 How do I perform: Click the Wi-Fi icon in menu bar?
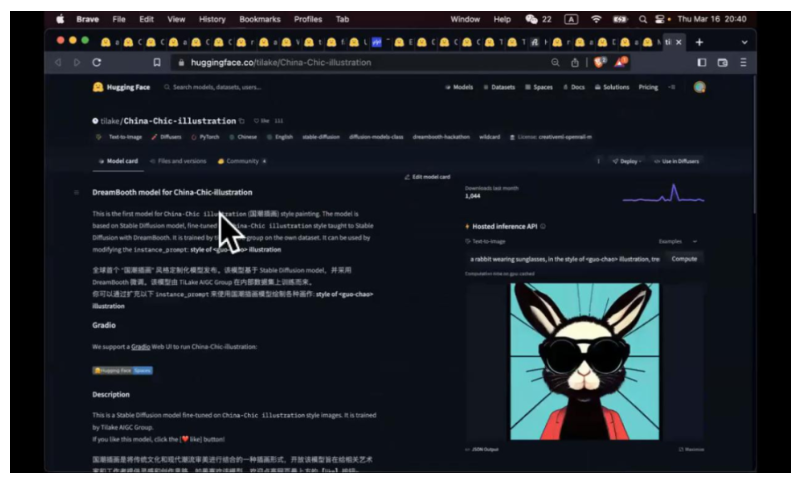pyautogui.click(x=596, y=19)
